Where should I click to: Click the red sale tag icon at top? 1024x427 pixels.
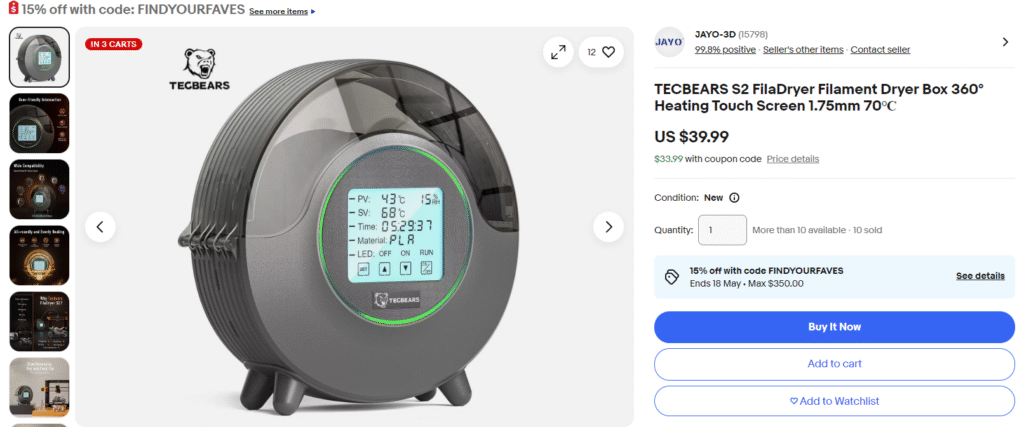pyautogui.click(x=13, y=9)
